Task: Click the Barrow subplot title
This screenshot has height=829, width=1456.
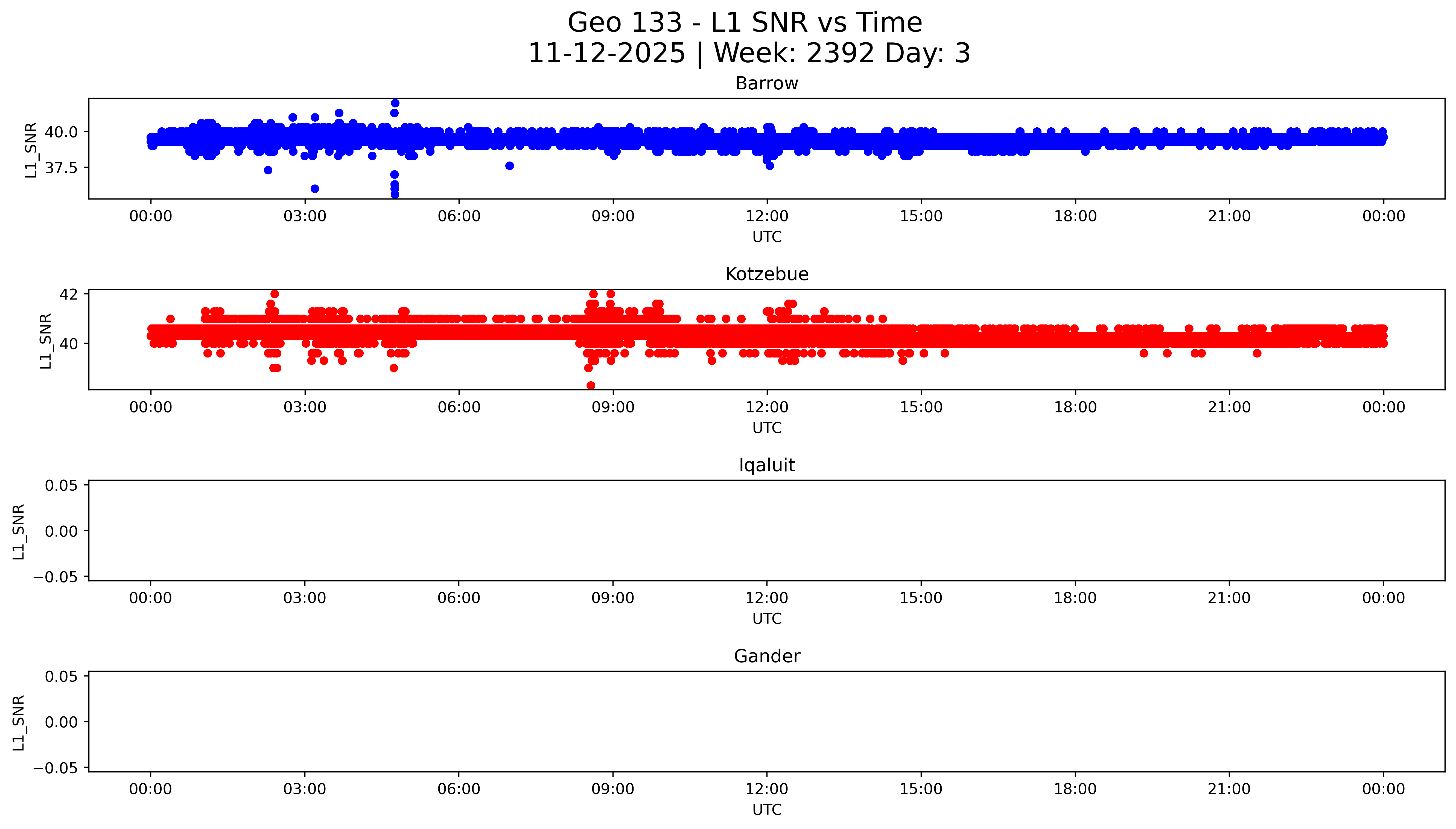Action: click(x=766, y=84)
